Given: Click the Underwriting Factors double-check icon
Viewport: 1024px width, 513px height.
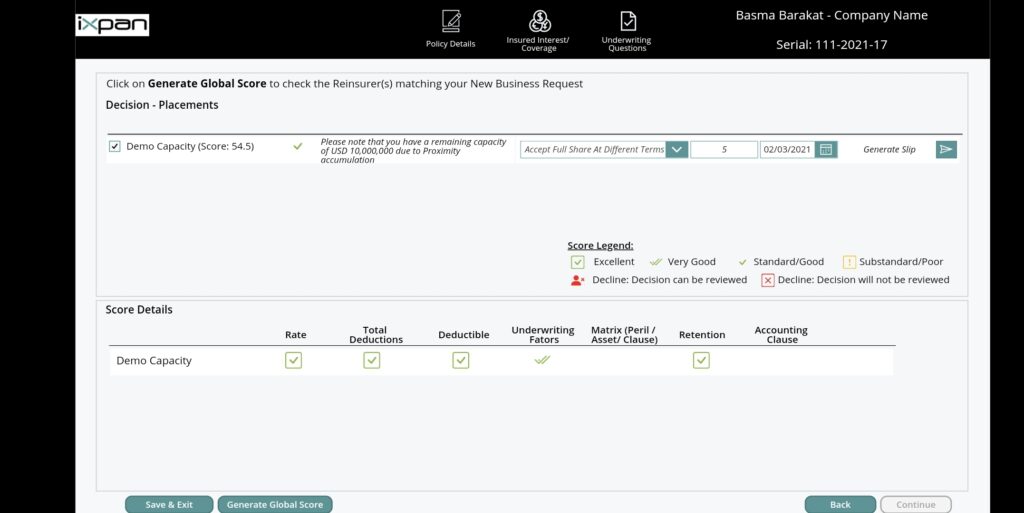Looking at the screenshot, I should pos(543,360).
